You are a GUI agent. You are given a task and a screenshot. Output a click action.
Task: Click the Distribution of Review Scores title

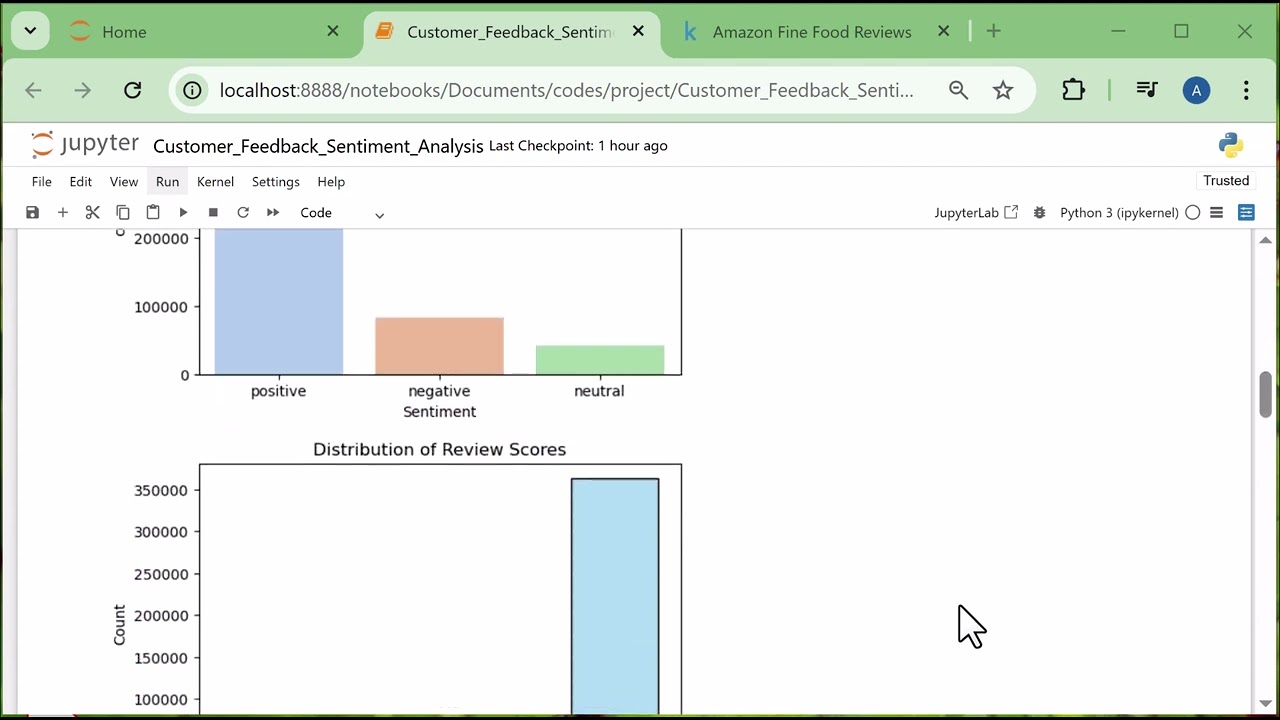[x=440, y=449]
